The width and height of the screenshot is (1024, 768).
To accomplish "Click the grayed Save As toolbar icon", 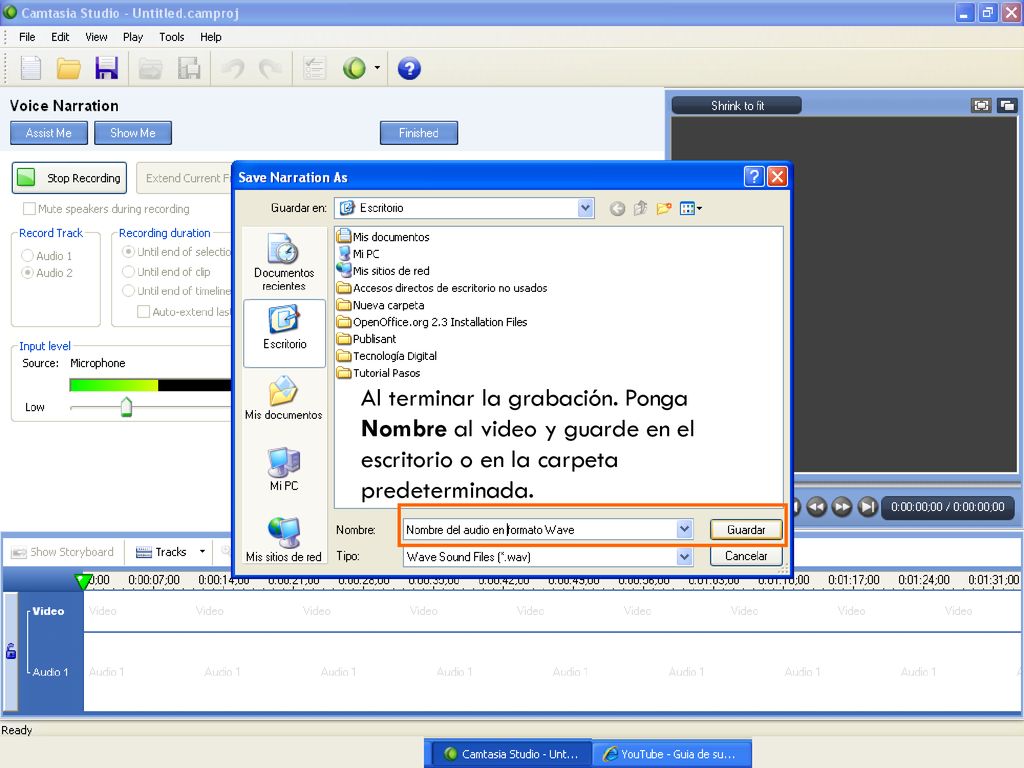I will (189, 69).
